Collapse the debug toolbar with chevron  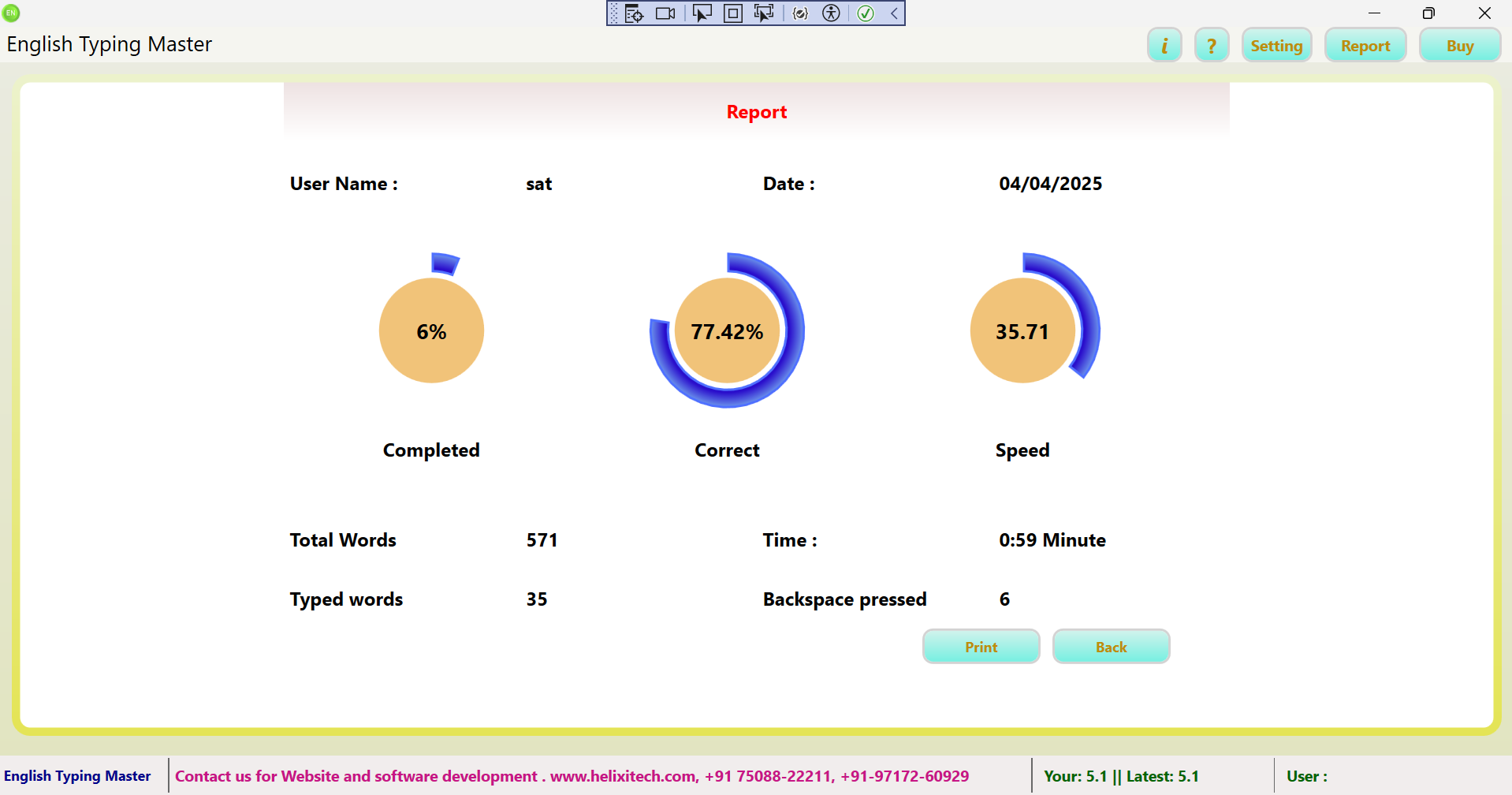[895, 13]
